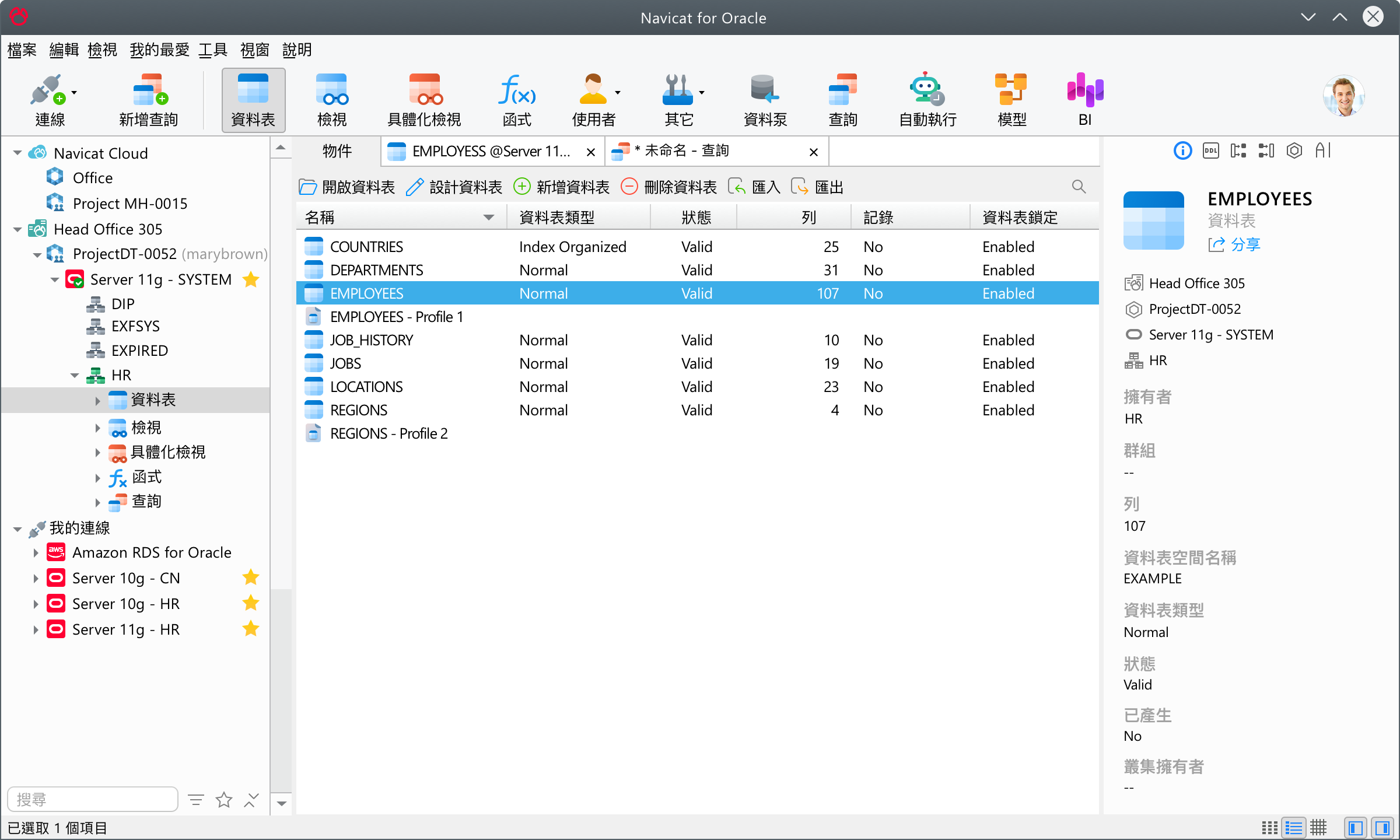Toggle favorite star for Server 11g - HR

pyautogui.click(x=251, y=629)
